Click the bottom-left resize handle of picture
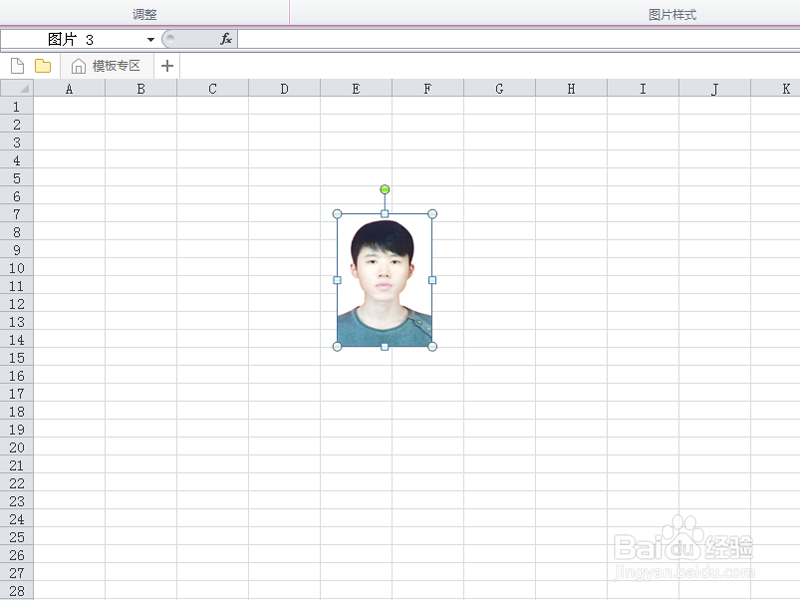The image size is (800, 600). tap(337, 347)
